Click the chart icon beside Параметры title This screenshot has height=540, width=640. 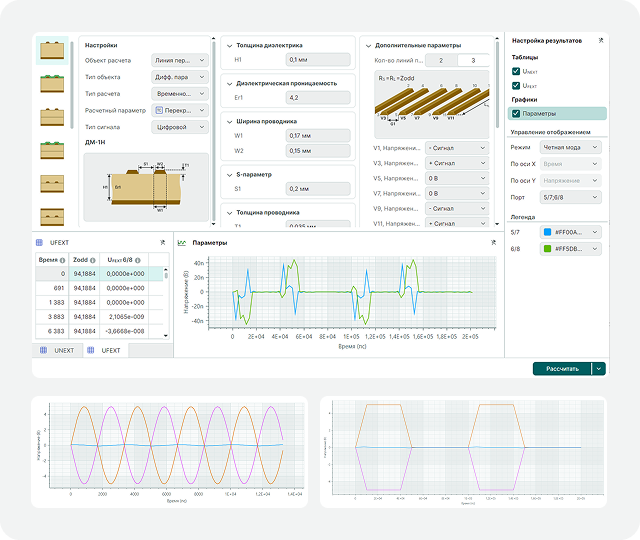click(x=182, y=243)
